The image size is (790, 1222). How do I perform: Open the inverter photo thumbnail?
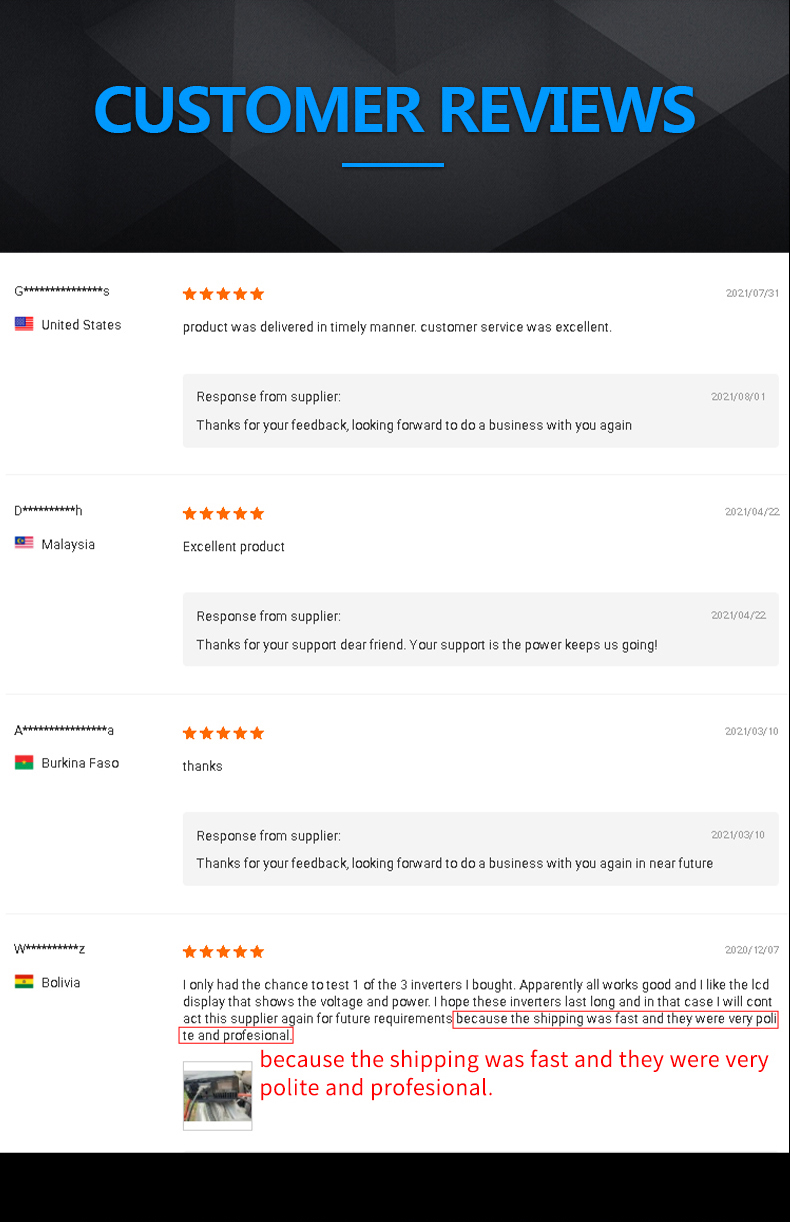point(217,1096)
